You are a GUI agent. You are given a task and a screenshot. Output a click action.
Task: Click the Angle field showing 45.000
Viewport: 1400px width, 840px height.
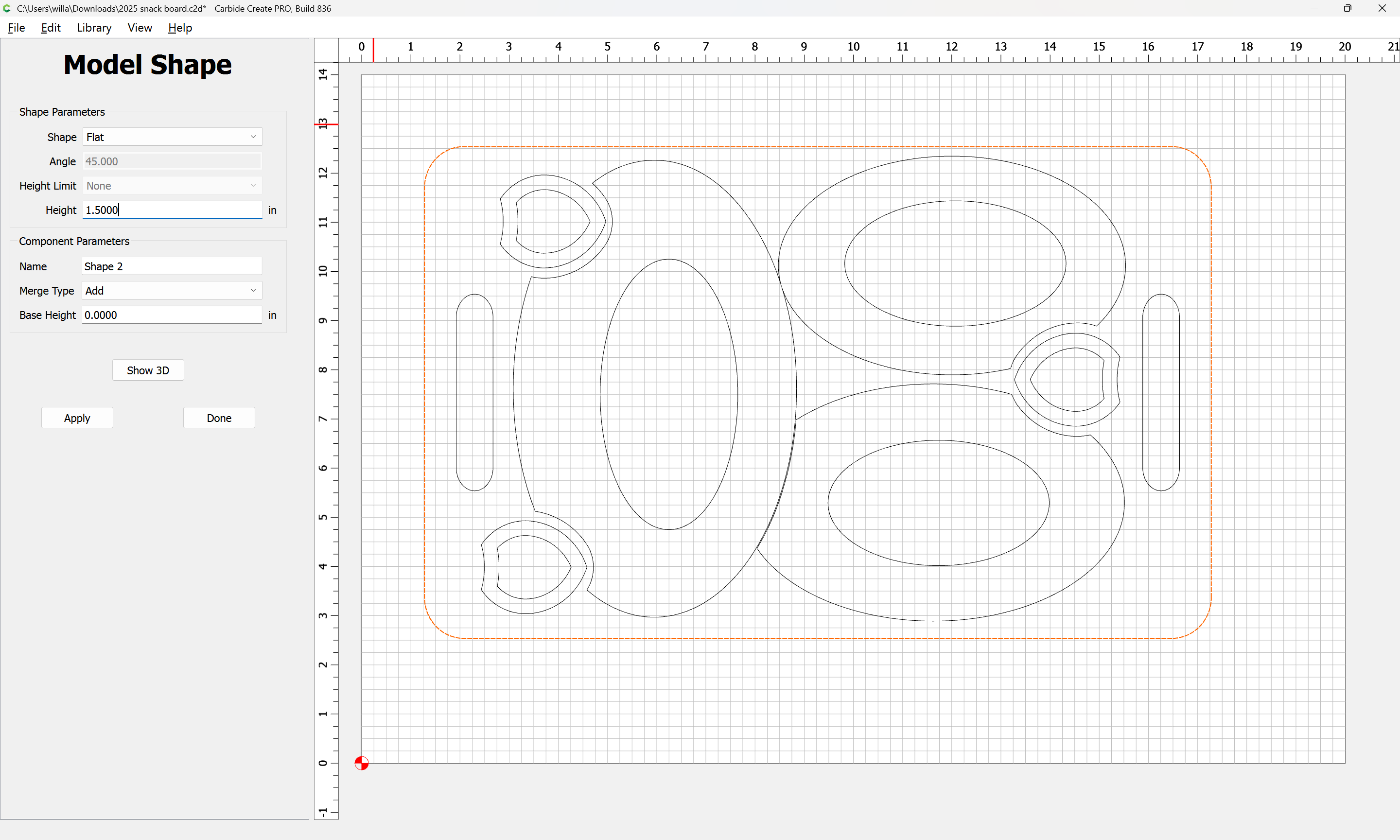pyautogui.click(x=172, y=161)
